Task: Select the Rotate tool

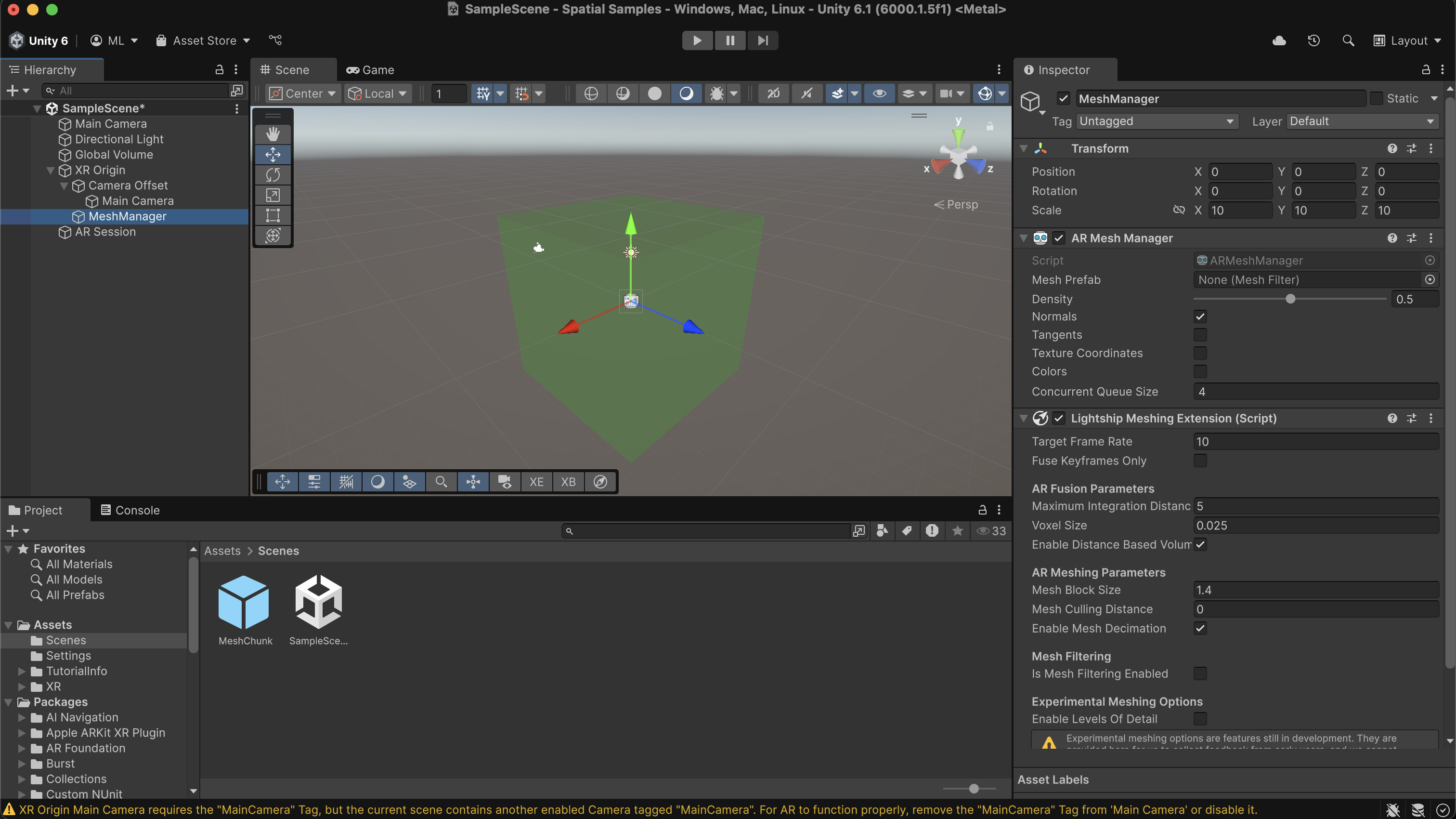Action: tap(273, 175)
